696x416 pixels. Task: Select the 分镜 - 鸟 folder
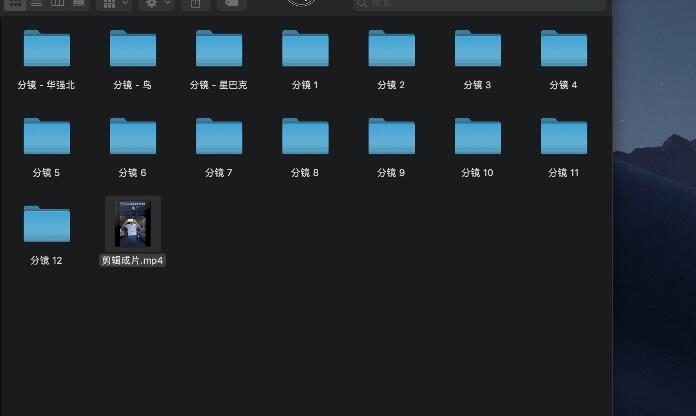click(x=133, y=49)
